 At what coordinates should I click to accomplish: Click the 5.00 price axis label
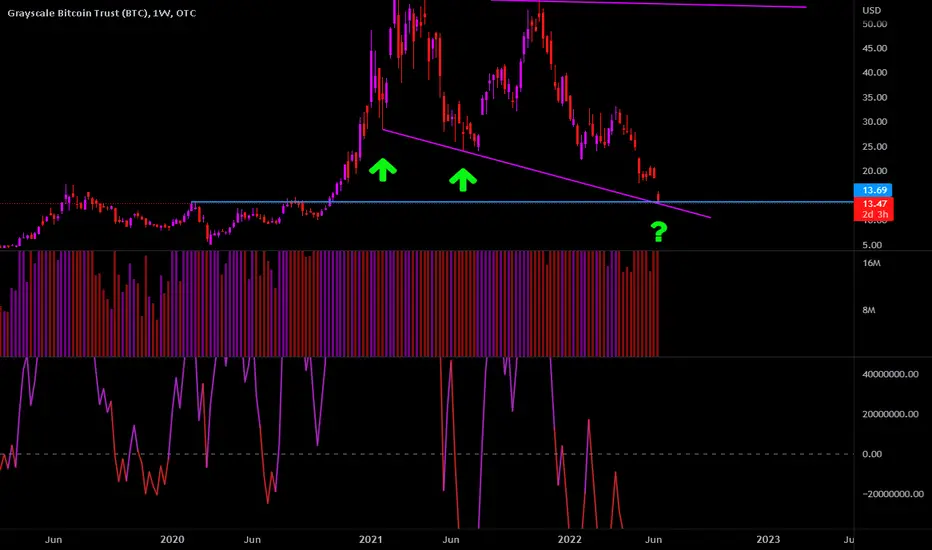point(872,245)
